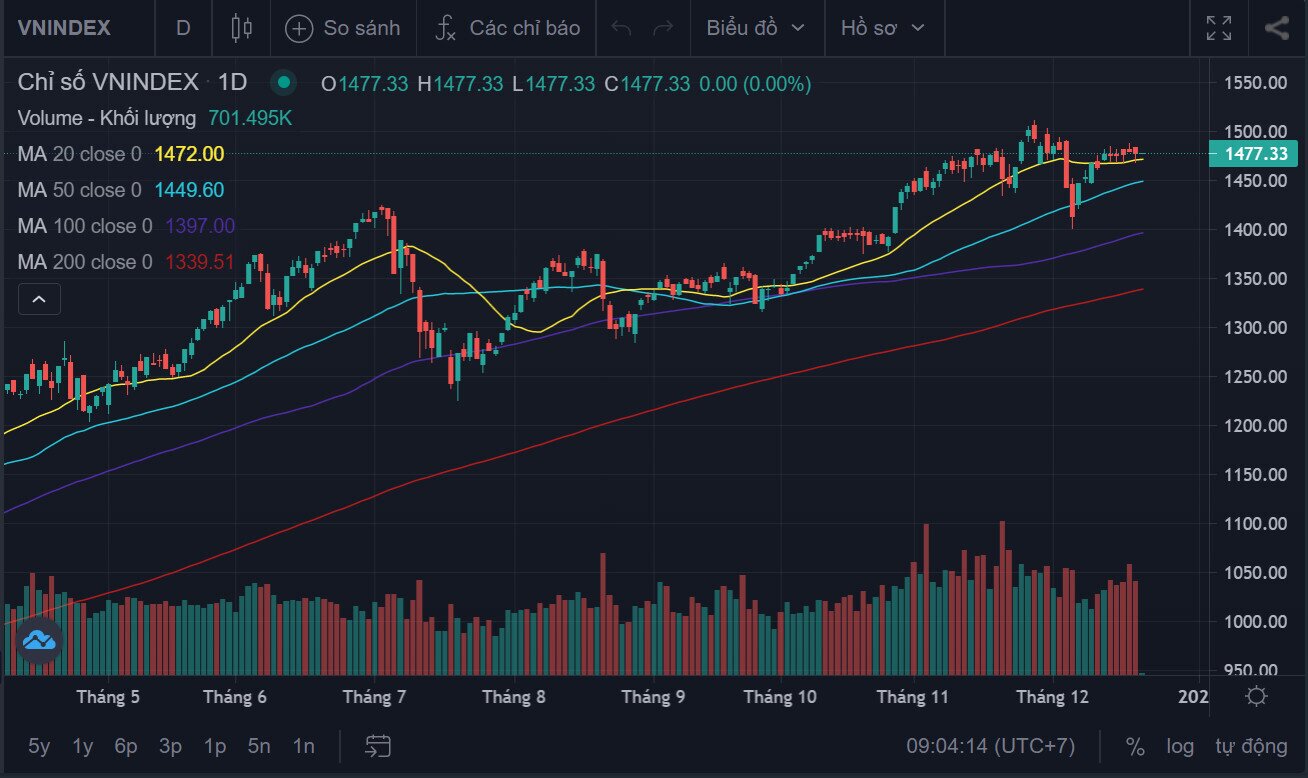Viewport: 1308px width, 778px height.
Task: Select the MA 200 close legend
Action: coord(85,262)
